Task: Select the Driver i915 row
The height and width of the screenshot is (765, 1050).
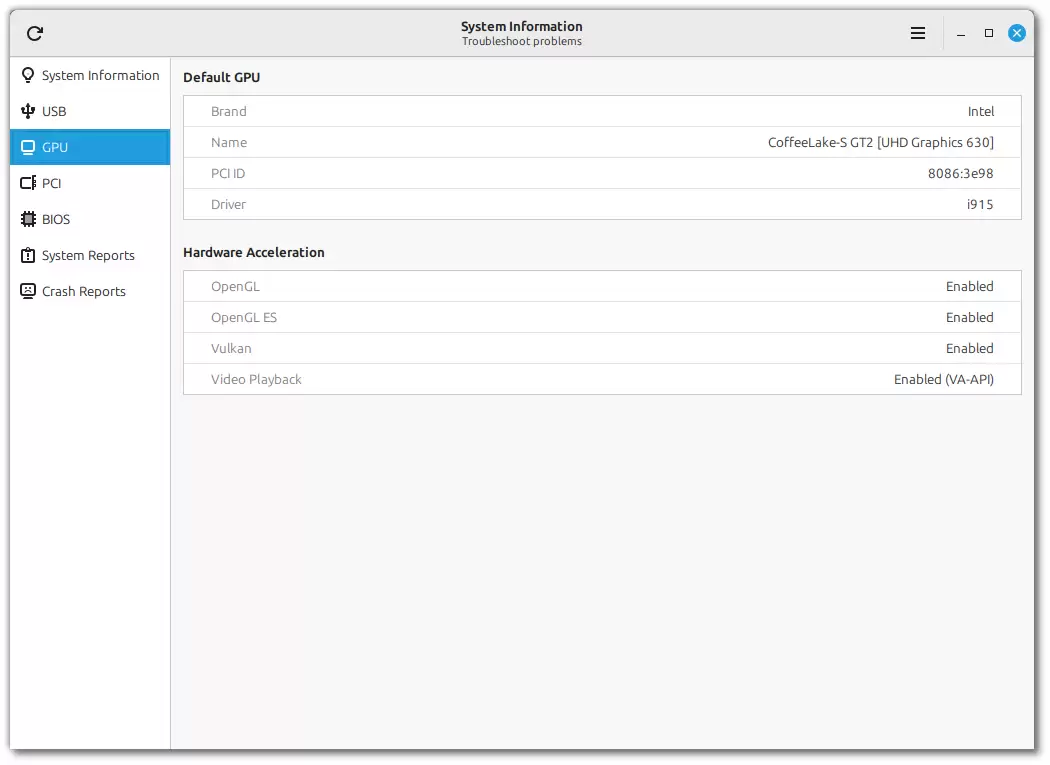Action: click(602, 204)
